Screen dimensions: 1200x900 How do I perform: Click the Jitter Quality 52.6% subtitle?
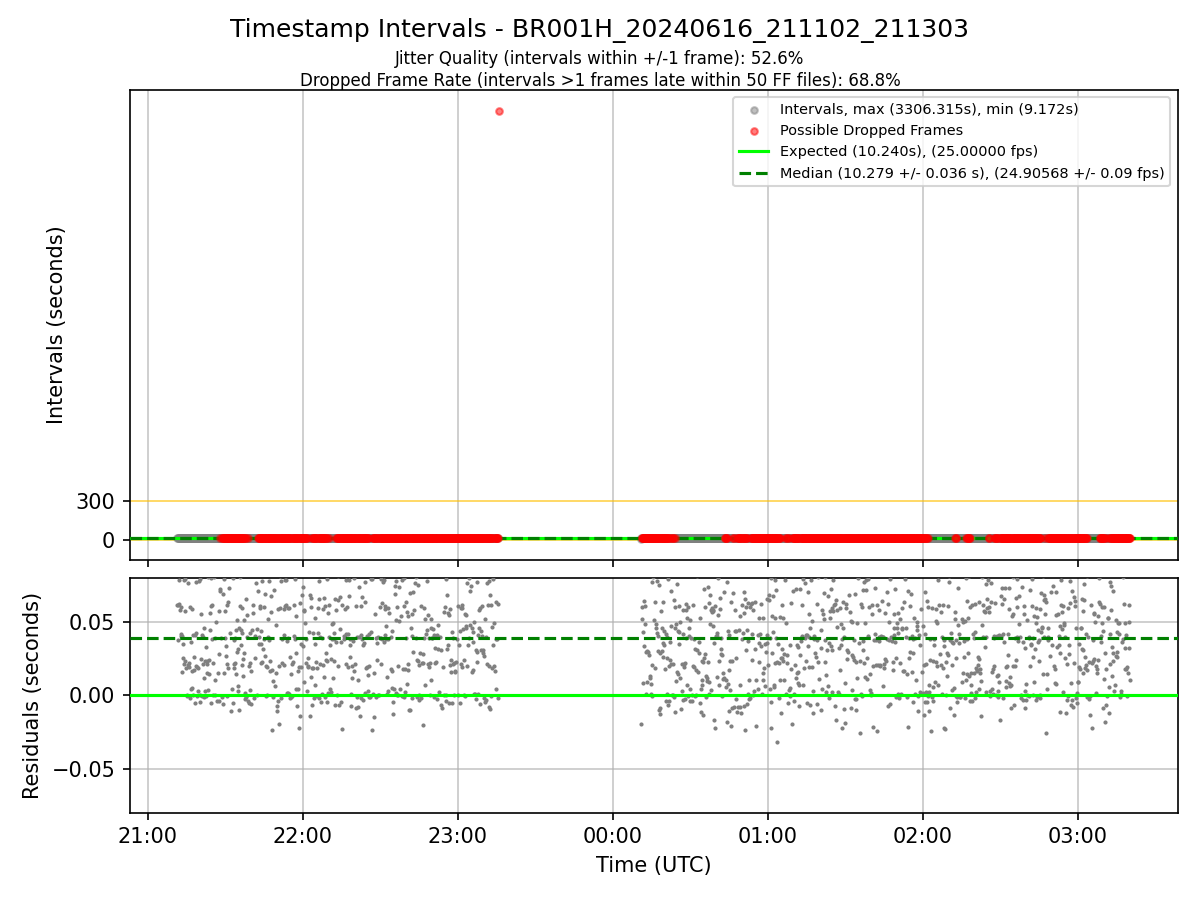coord(599,58)
